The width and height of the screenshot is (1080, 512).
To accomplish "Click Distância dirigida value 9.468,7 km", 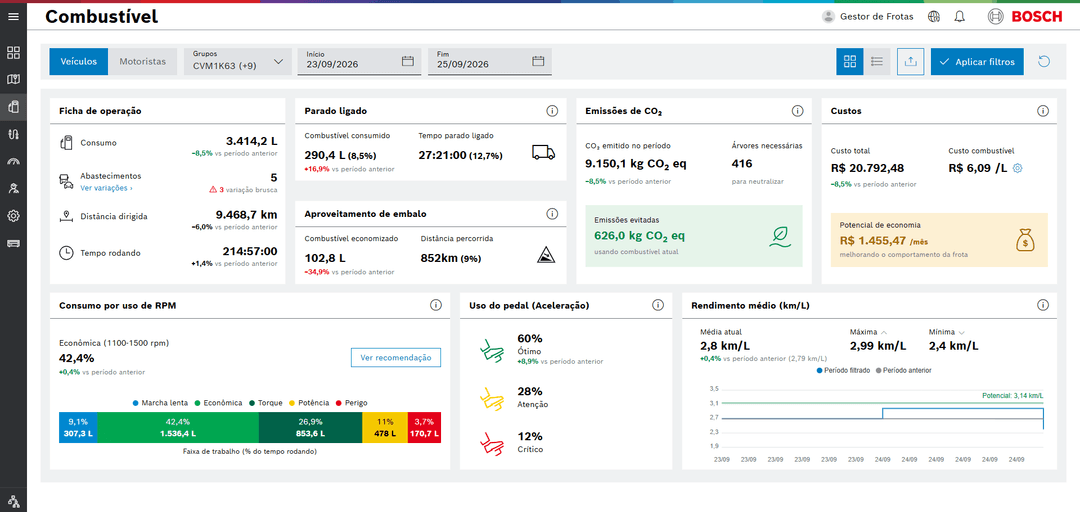I will pyautogui.click(x=247, y=214).
